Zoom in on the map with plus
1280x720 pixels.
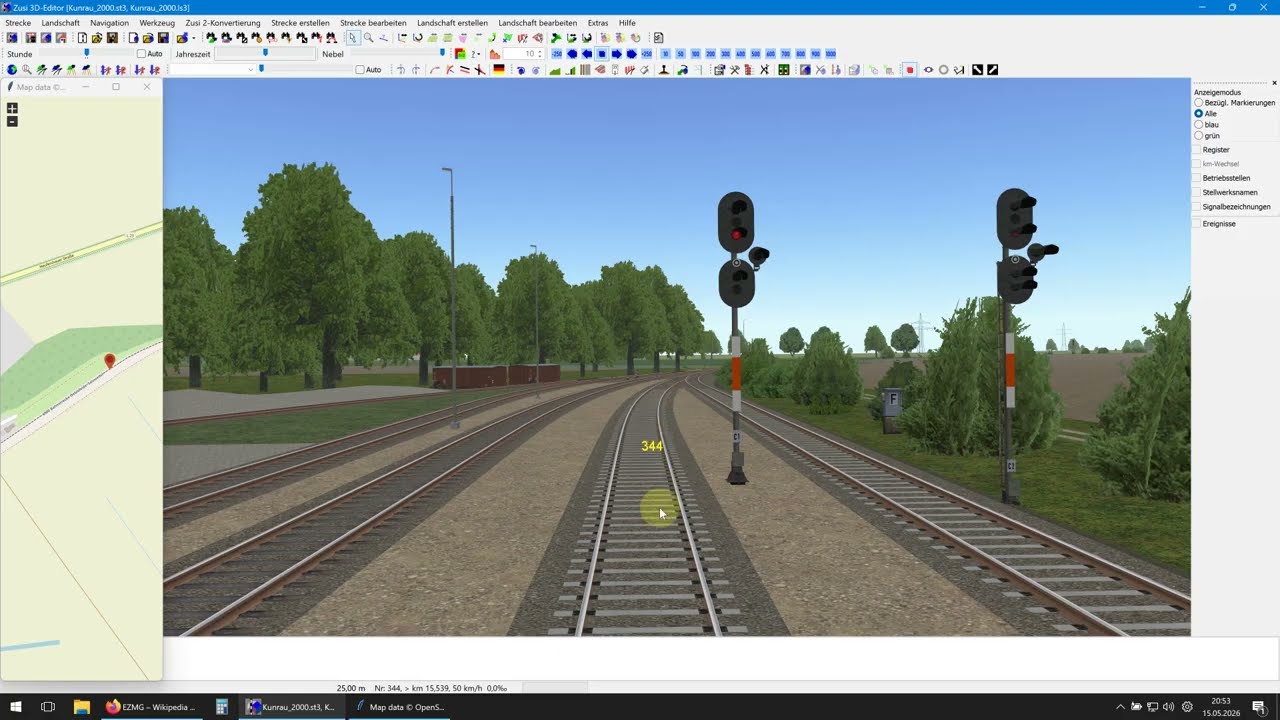pos(12,108)
